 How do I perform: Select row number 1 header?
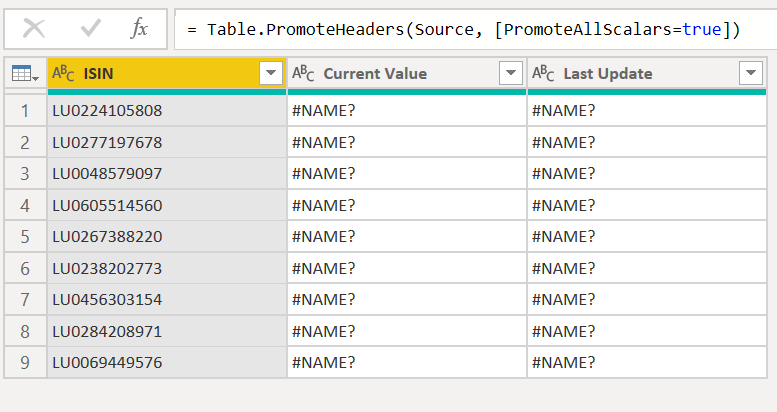click(x=25, y=110)
